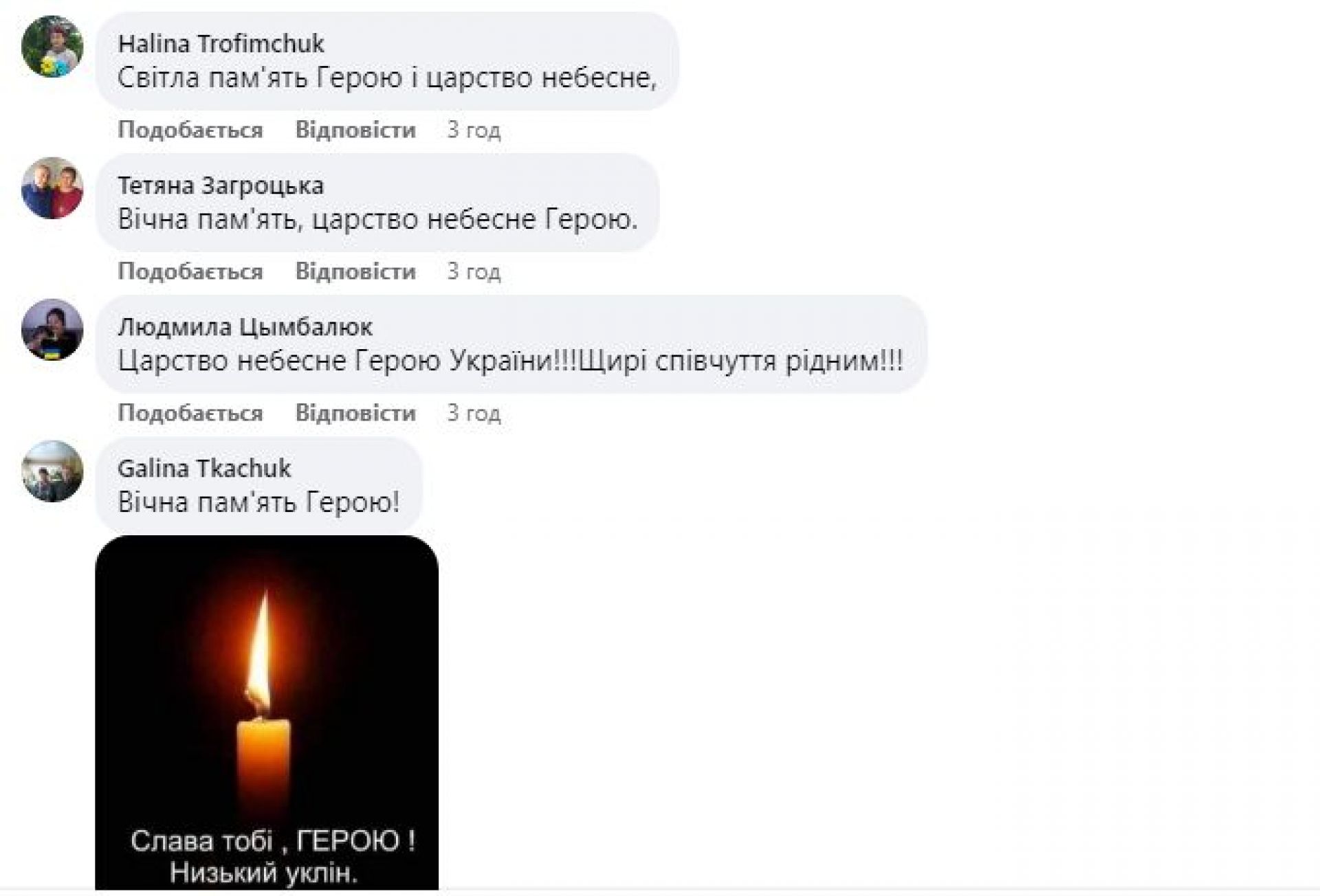Click the Тетяна Загроцька name link
Viewport: 1320px width, 896px height.
click(x=221, y=186)
